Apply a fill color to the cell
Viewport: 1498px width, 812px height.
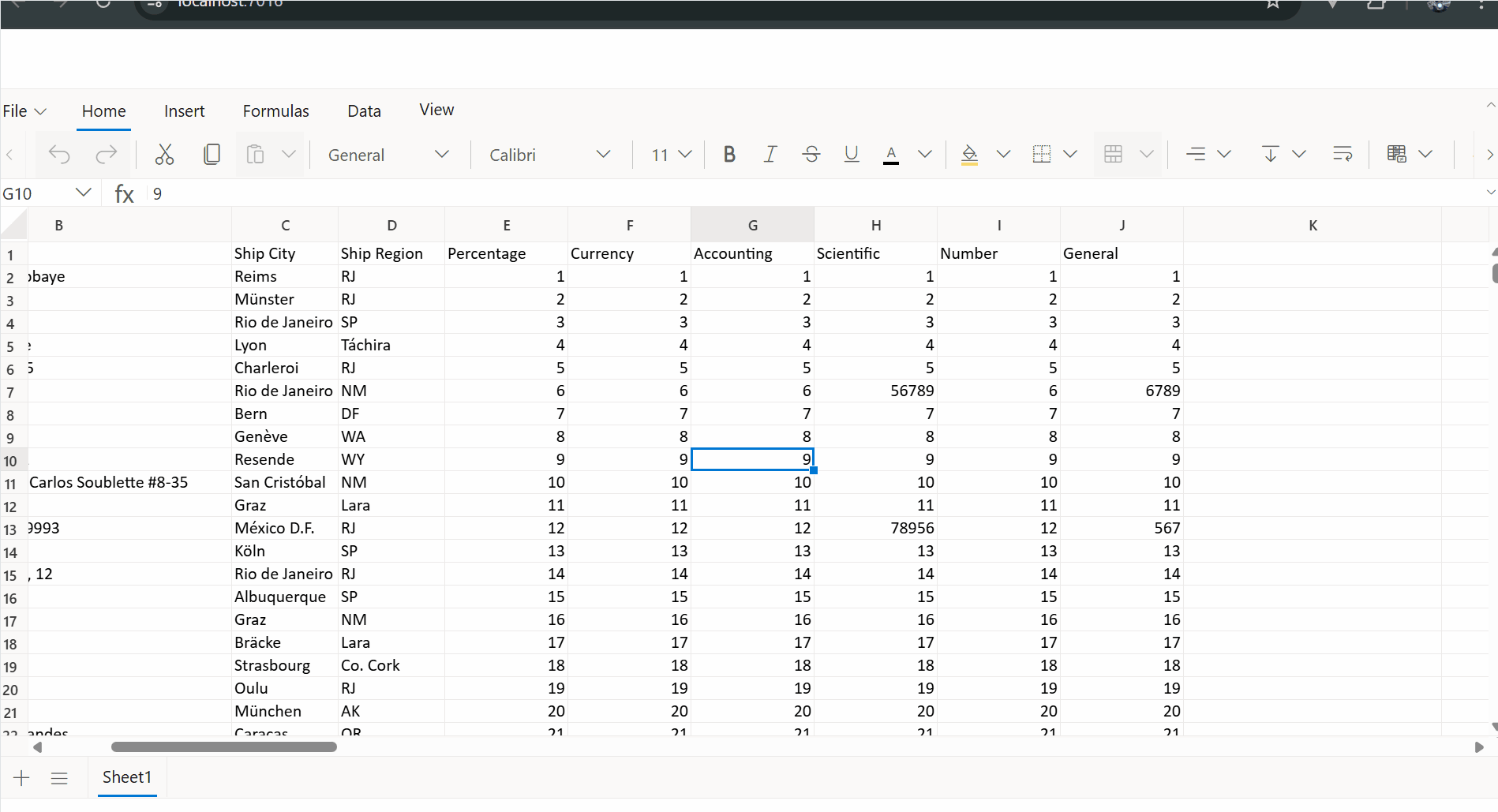[x=969, y=154]
